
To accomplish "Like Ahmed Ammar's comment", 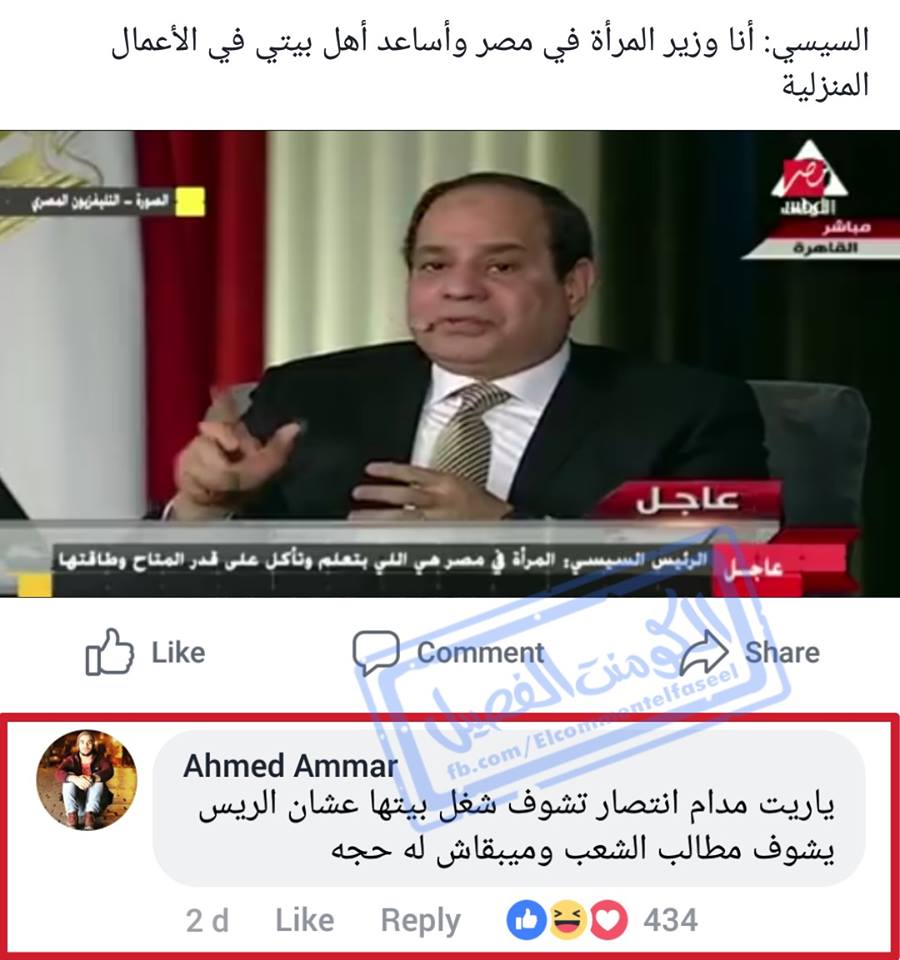I will click(305, 920).
